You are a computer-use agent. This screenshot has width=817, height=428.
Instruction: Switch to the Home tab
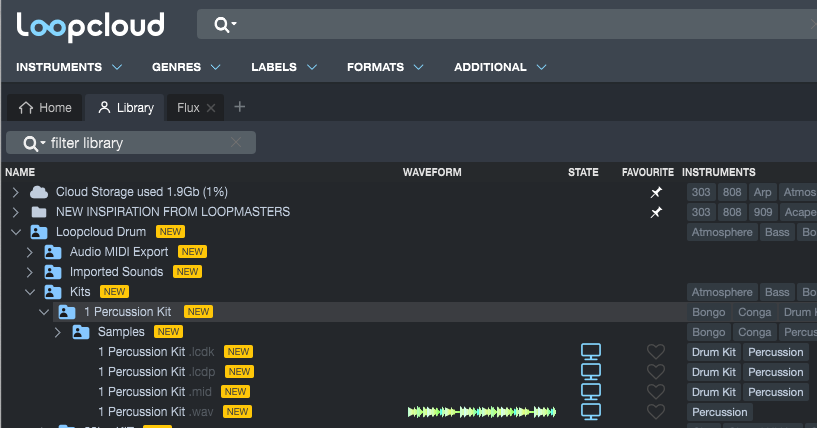pos(45,108)
